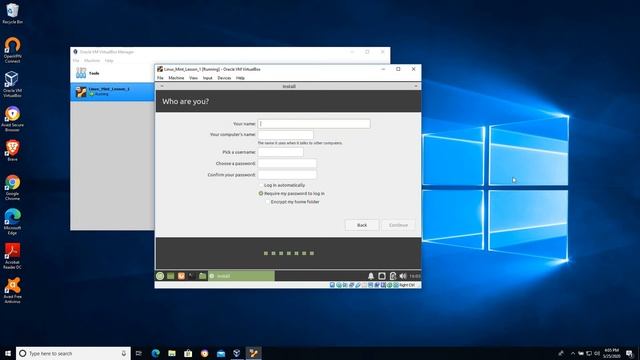
Task: Click the microphone icon in the search box
Action: coord(124,353)
